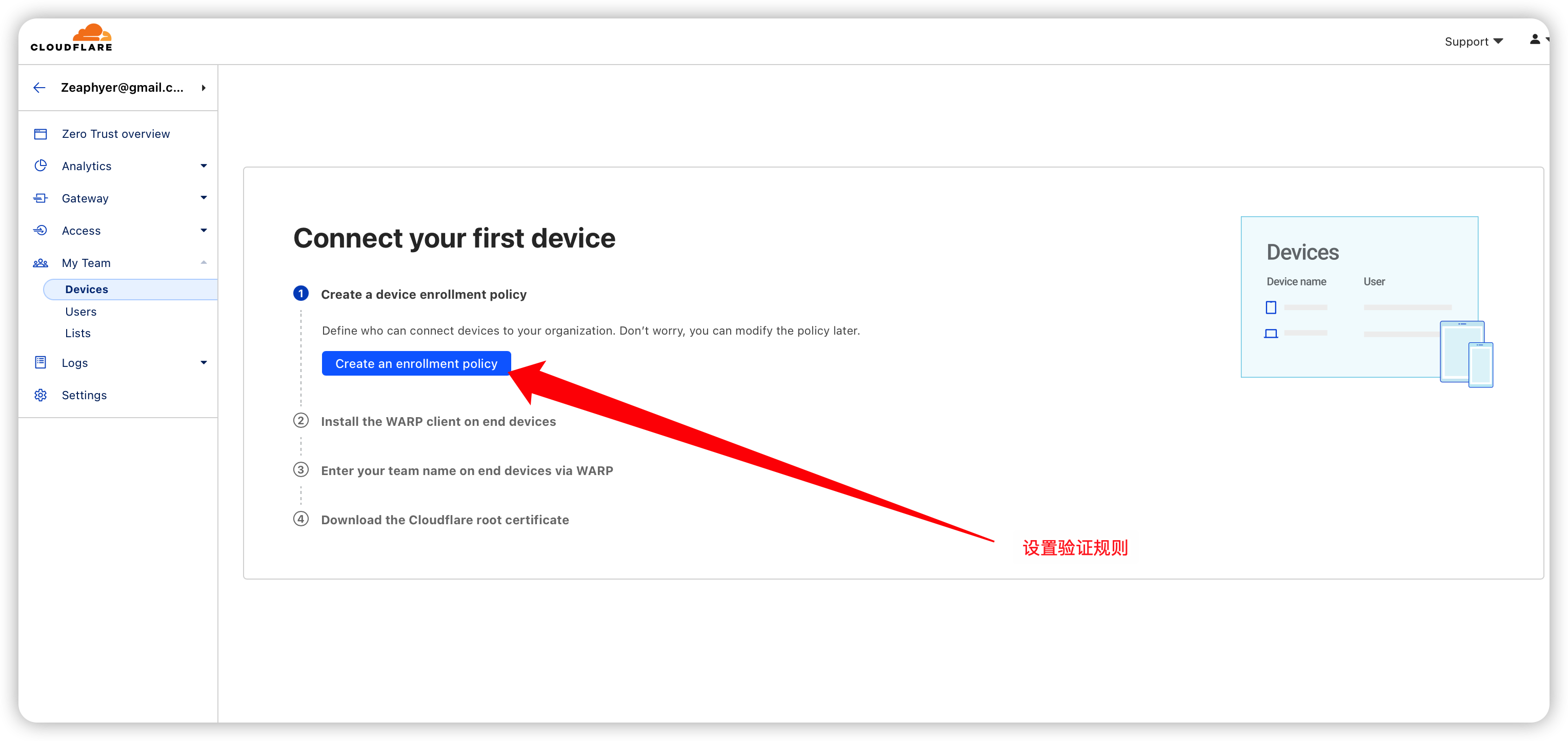Screen dimensions: 1568x741
Task: Click the back arrow next to account email
Action: pos(38,88)
